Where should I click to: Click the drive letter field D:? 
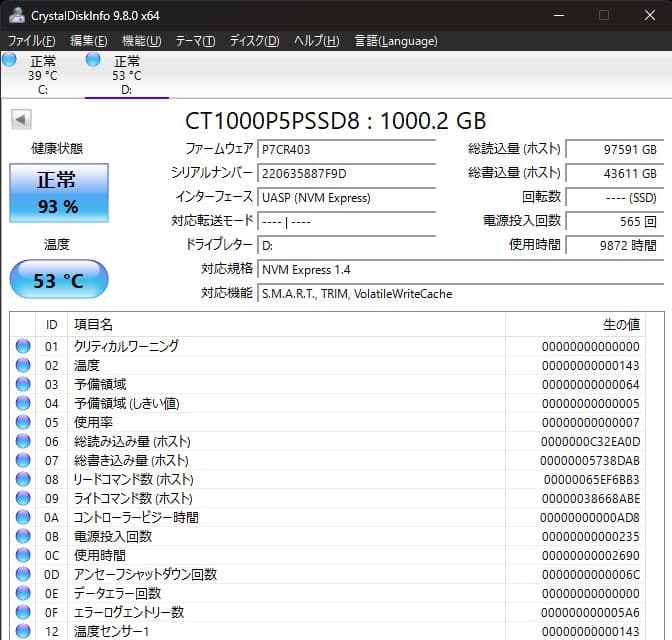[346, 246]
